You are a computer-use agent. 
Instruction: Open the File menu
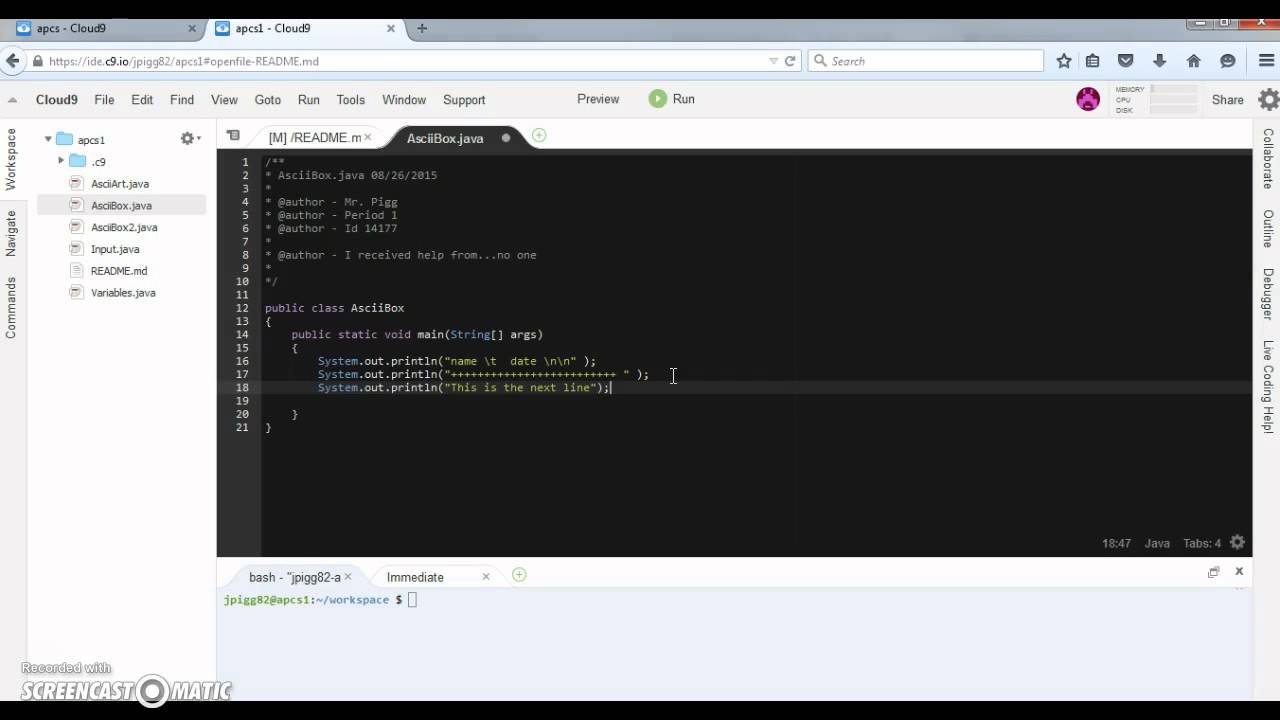[x=104, y=100]
